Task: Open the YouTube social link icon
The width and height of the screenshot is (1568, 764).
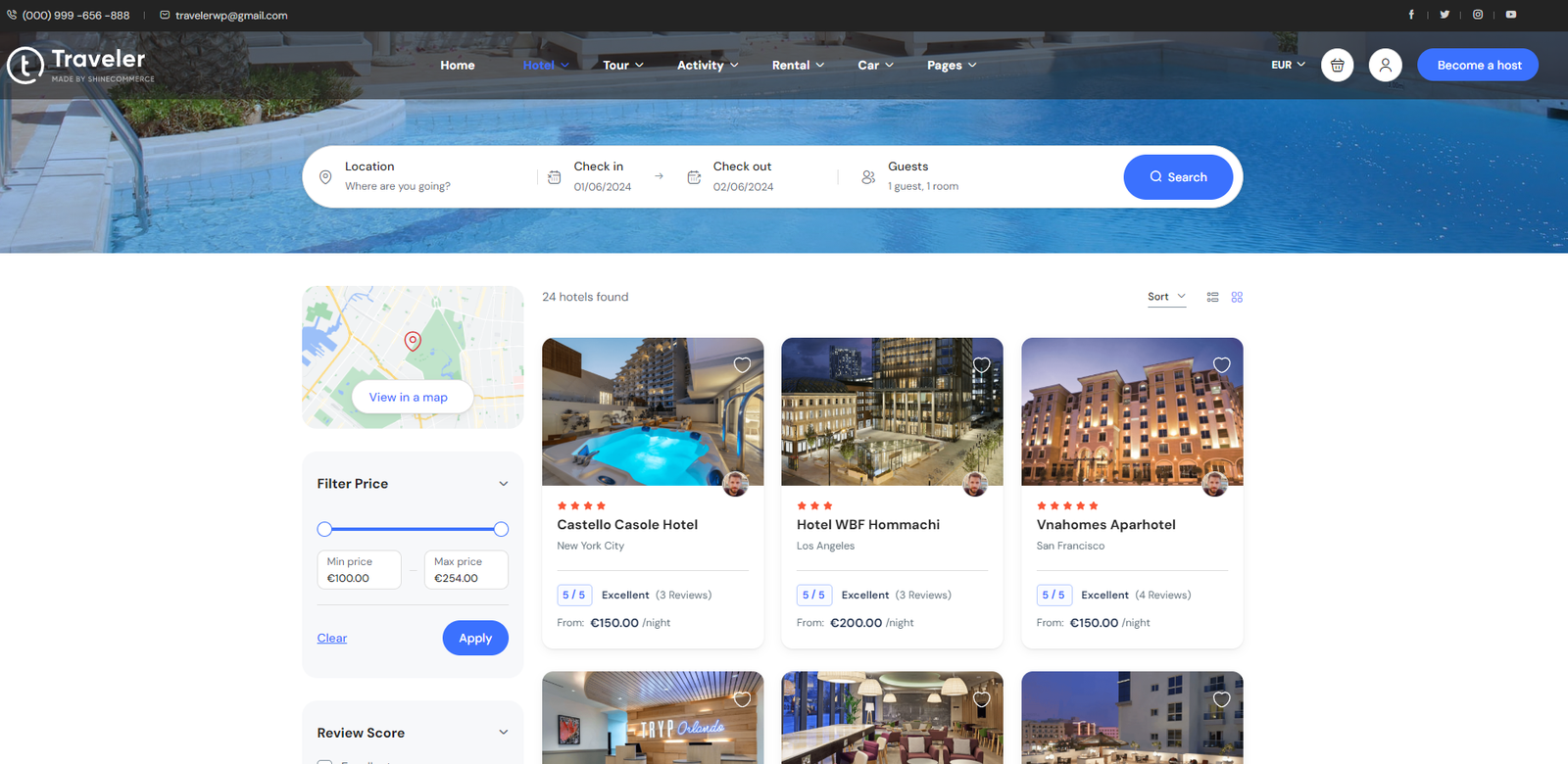Action: pyautogui.click(x=1511, y=15)
